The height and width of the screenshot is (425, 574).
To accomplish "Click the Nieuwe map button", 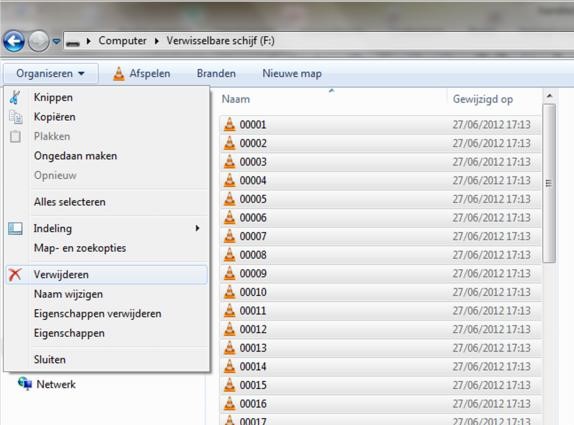I will click(x=292, y=74).
